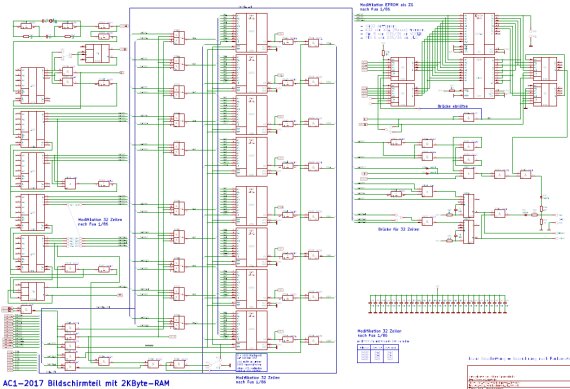Select the "Brücke für 32 Zeilen" label
This screenshot has width=570, height=389.
click(398, 229)
